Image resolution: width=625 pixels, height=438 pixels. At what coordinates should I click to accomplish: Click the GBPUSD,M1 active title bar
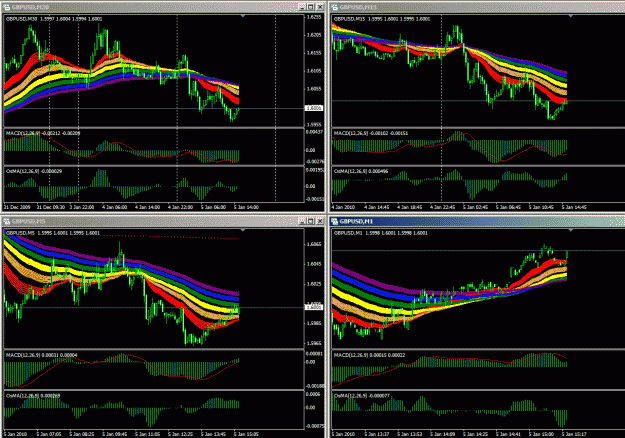(x=477, y=221)
